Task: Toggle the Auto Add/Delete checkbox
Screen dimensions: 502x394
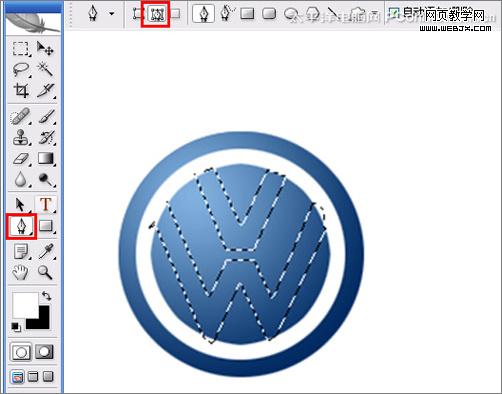Action: [394, 13]
